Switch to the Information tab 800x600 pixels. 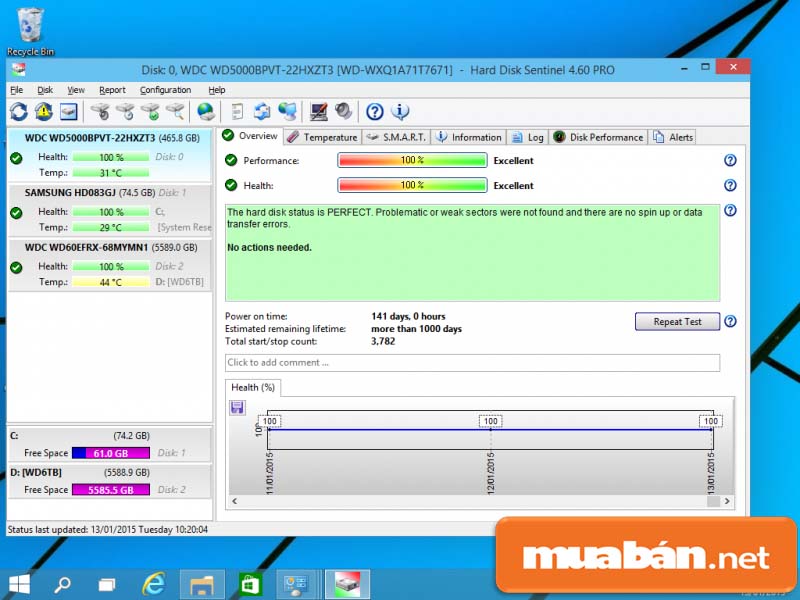[x=469, y=137]
